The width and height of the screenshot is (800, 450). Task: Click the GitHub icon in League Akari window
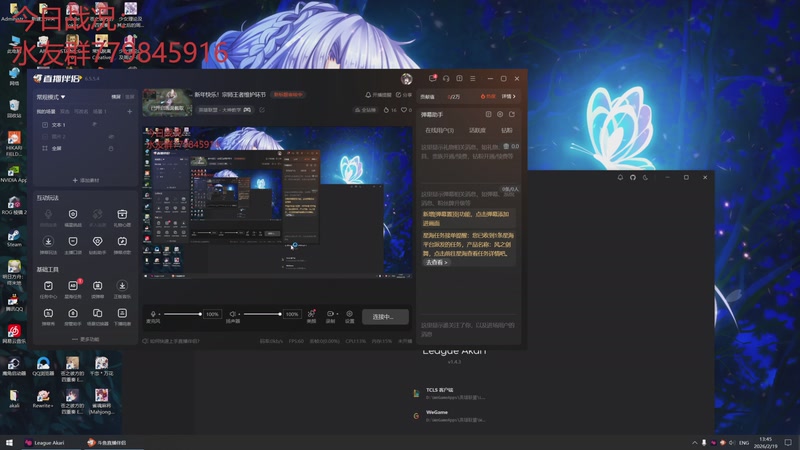(633, 177)
